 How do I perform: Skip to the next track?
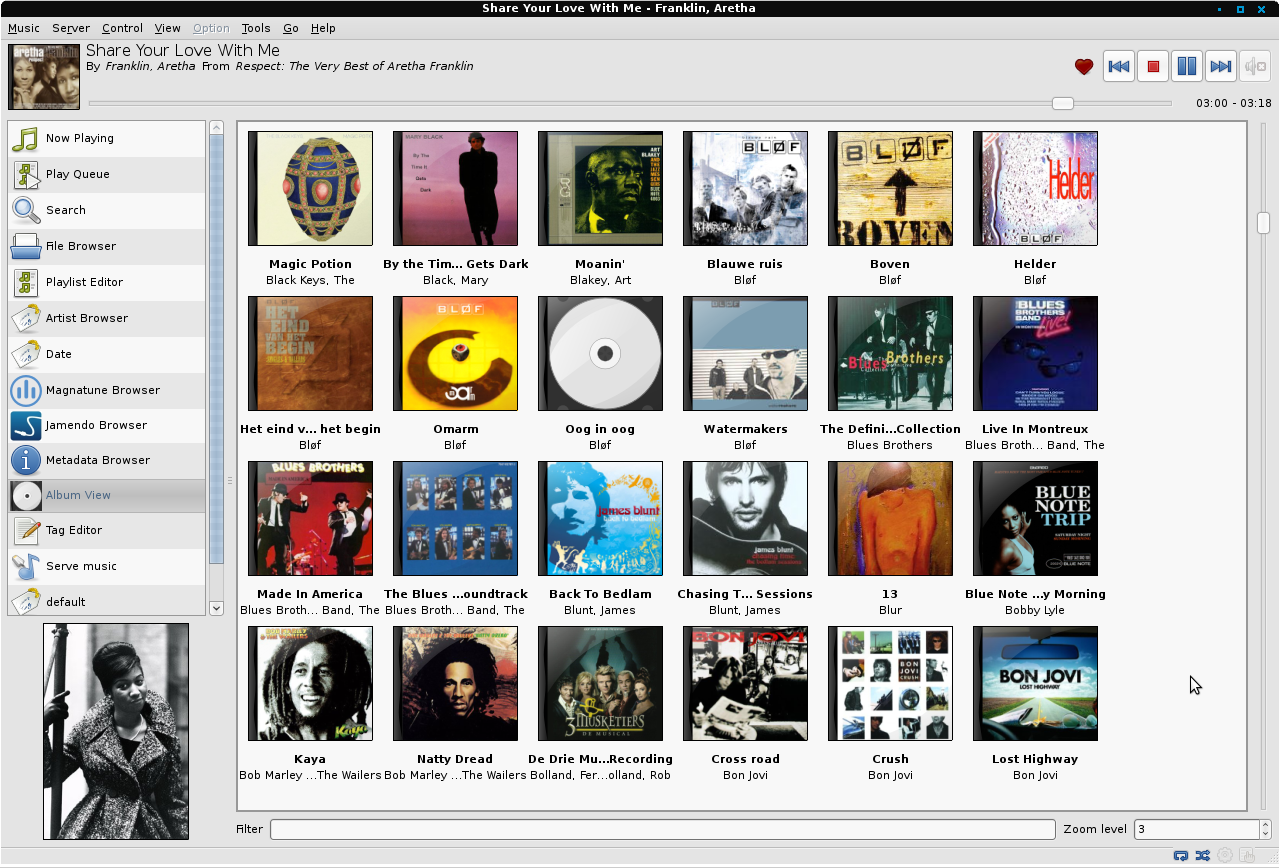(1221, 67)
